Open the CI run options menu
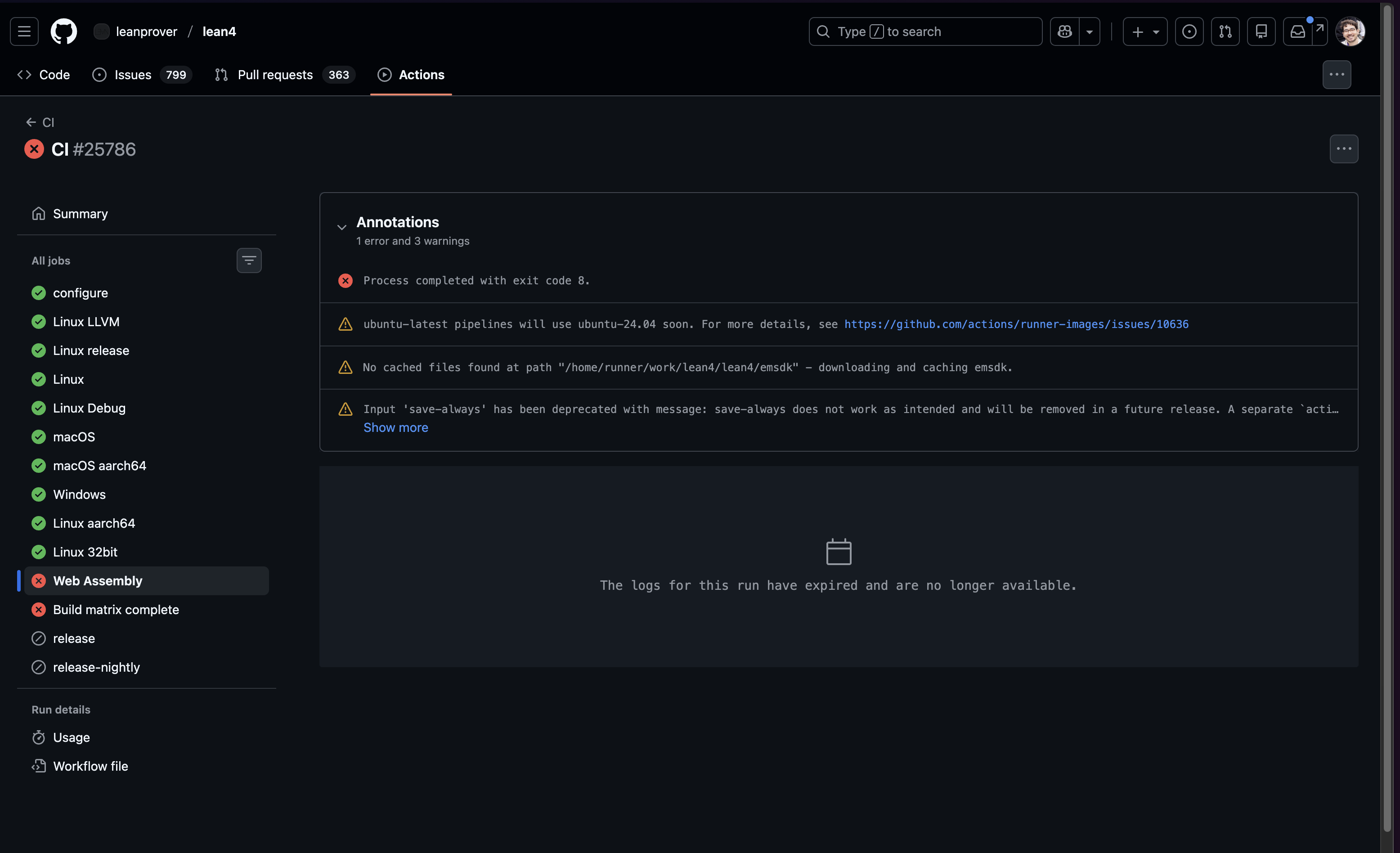 1343,149
